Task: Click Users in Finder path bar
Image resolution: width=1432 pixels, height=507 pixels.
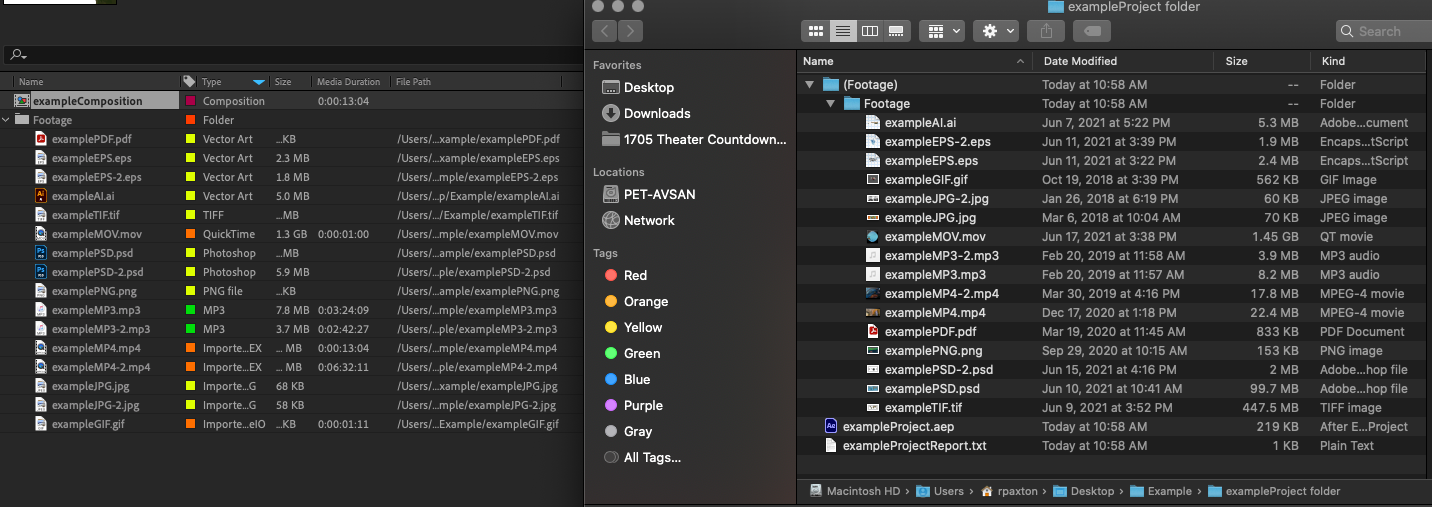Action: point(940,491)
